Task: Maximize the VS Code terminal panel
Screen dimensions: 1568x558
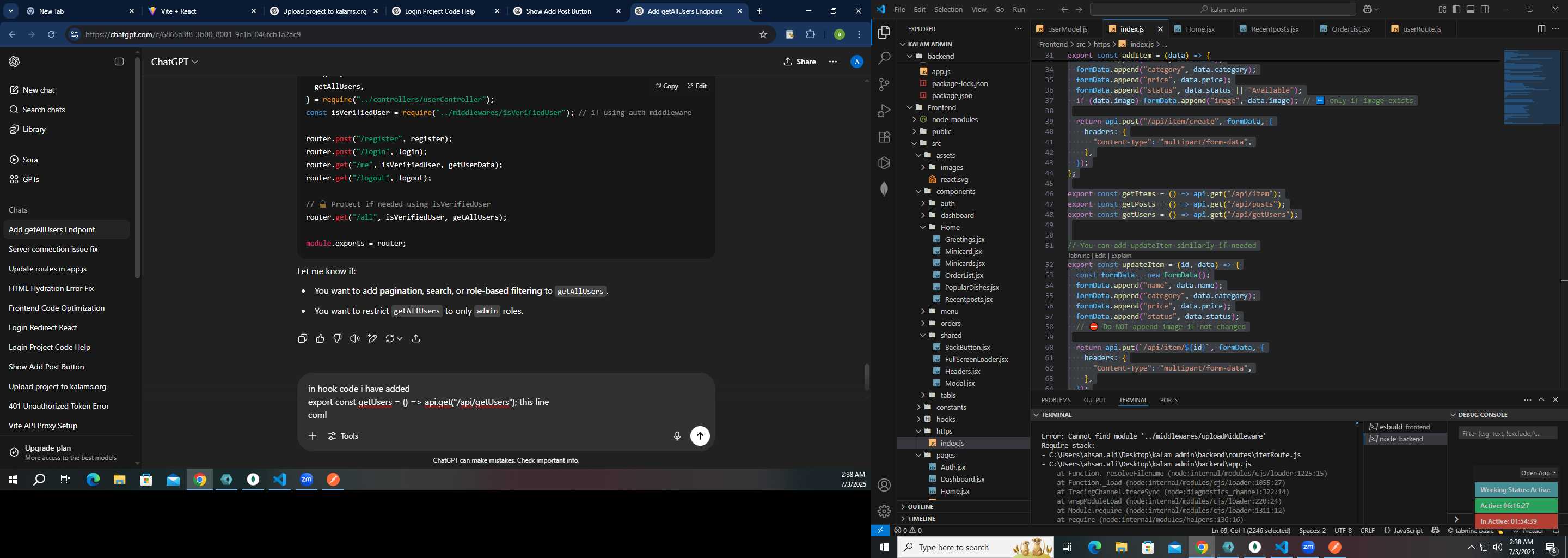Action: point(1541,399)
